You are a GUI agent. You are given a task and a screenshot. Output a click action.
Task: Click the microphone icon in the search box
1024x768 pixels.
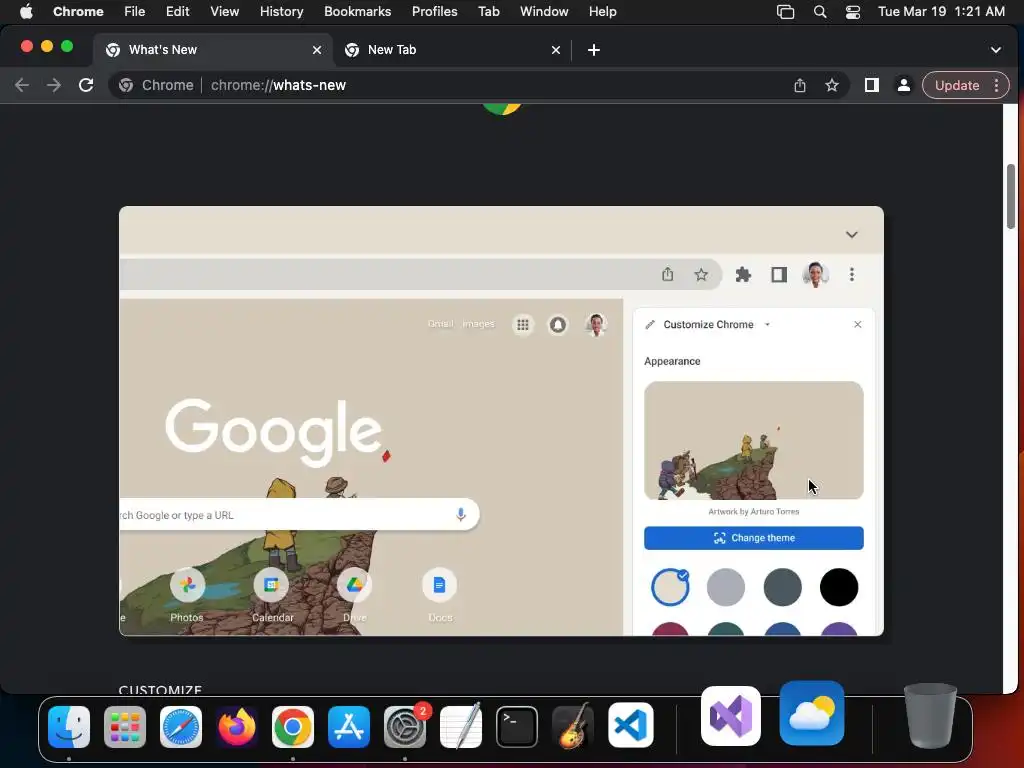(x=460, y=515)
